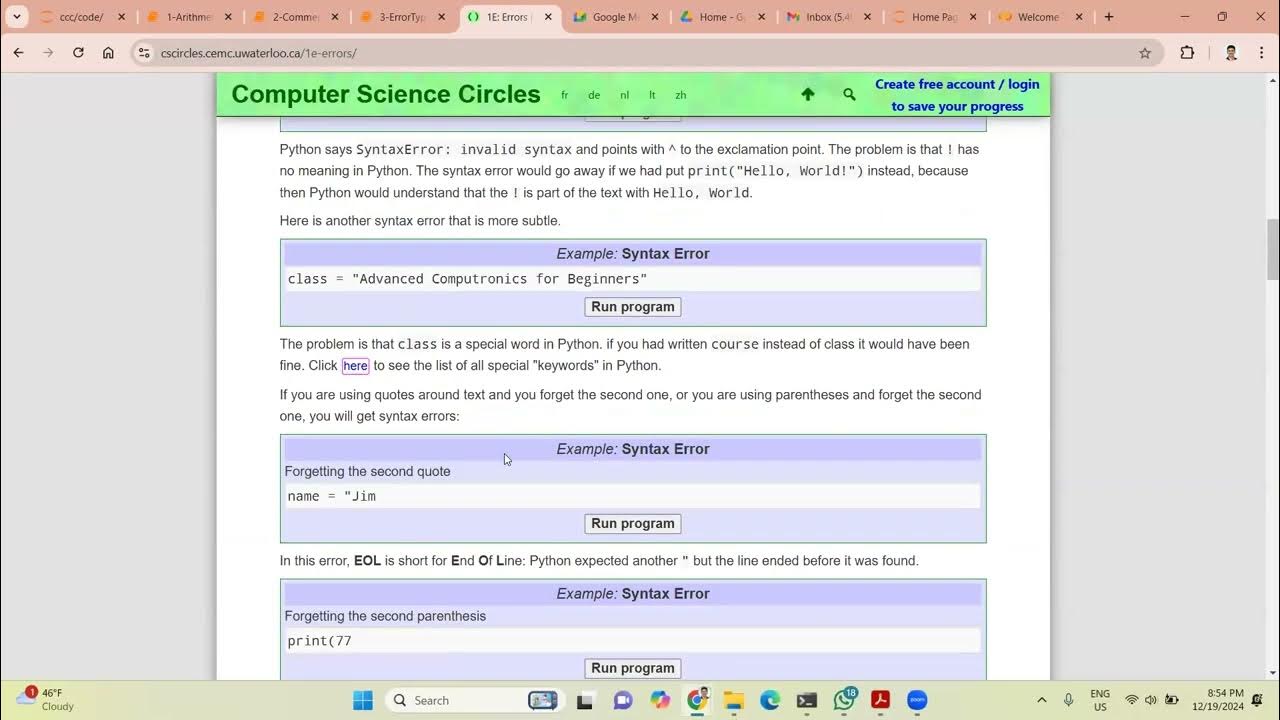Open the browser home page icon
This screenshot has width=1280, height=720.
coord(108,53)
